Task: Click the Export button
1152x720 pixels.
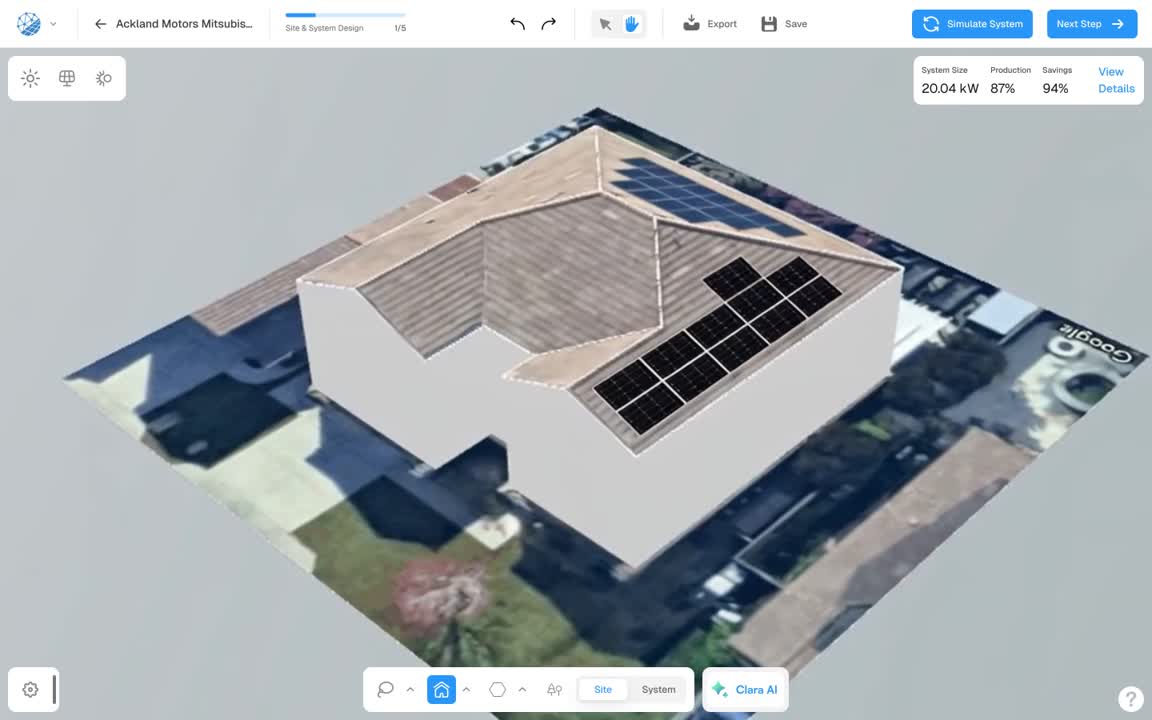Action: click(x=710, y=24)
